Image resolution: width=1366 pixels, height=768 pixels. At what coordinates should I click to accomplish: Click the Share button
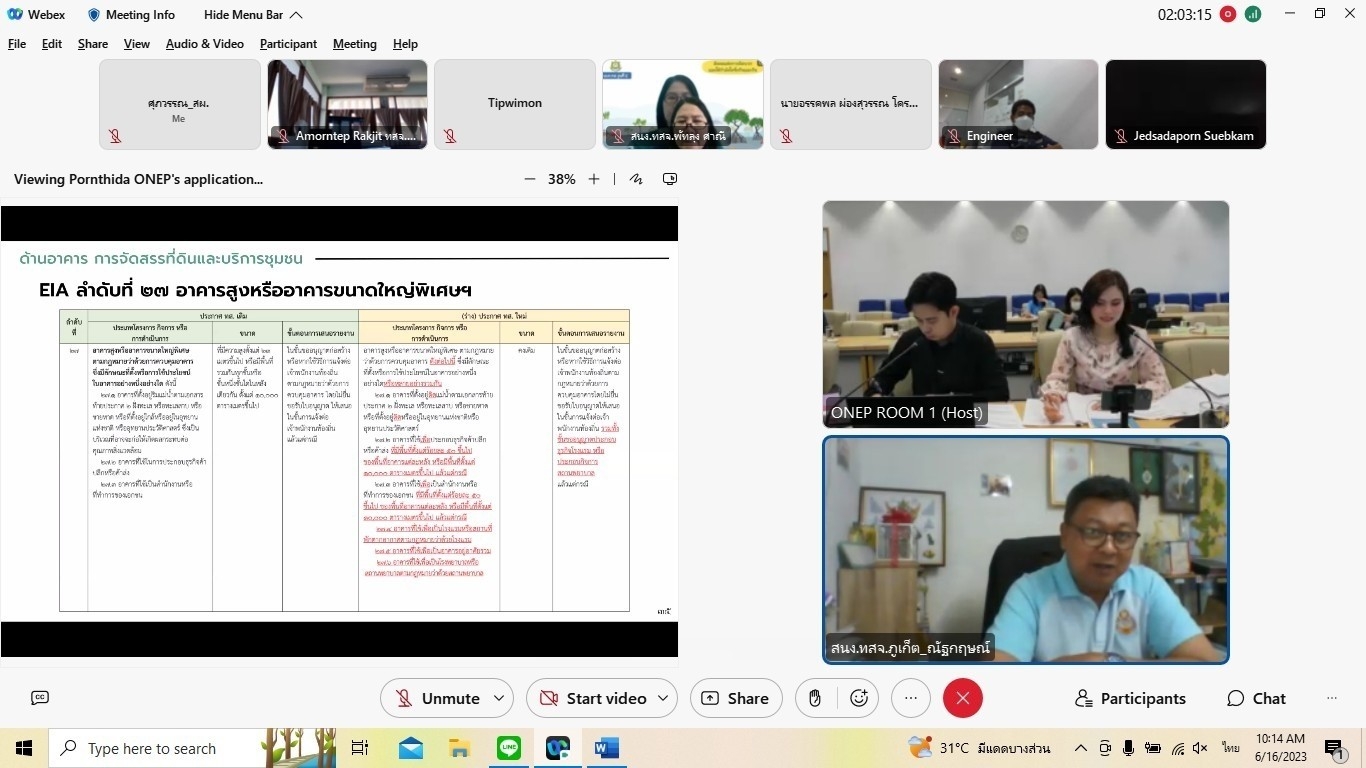tap(736, 698)
